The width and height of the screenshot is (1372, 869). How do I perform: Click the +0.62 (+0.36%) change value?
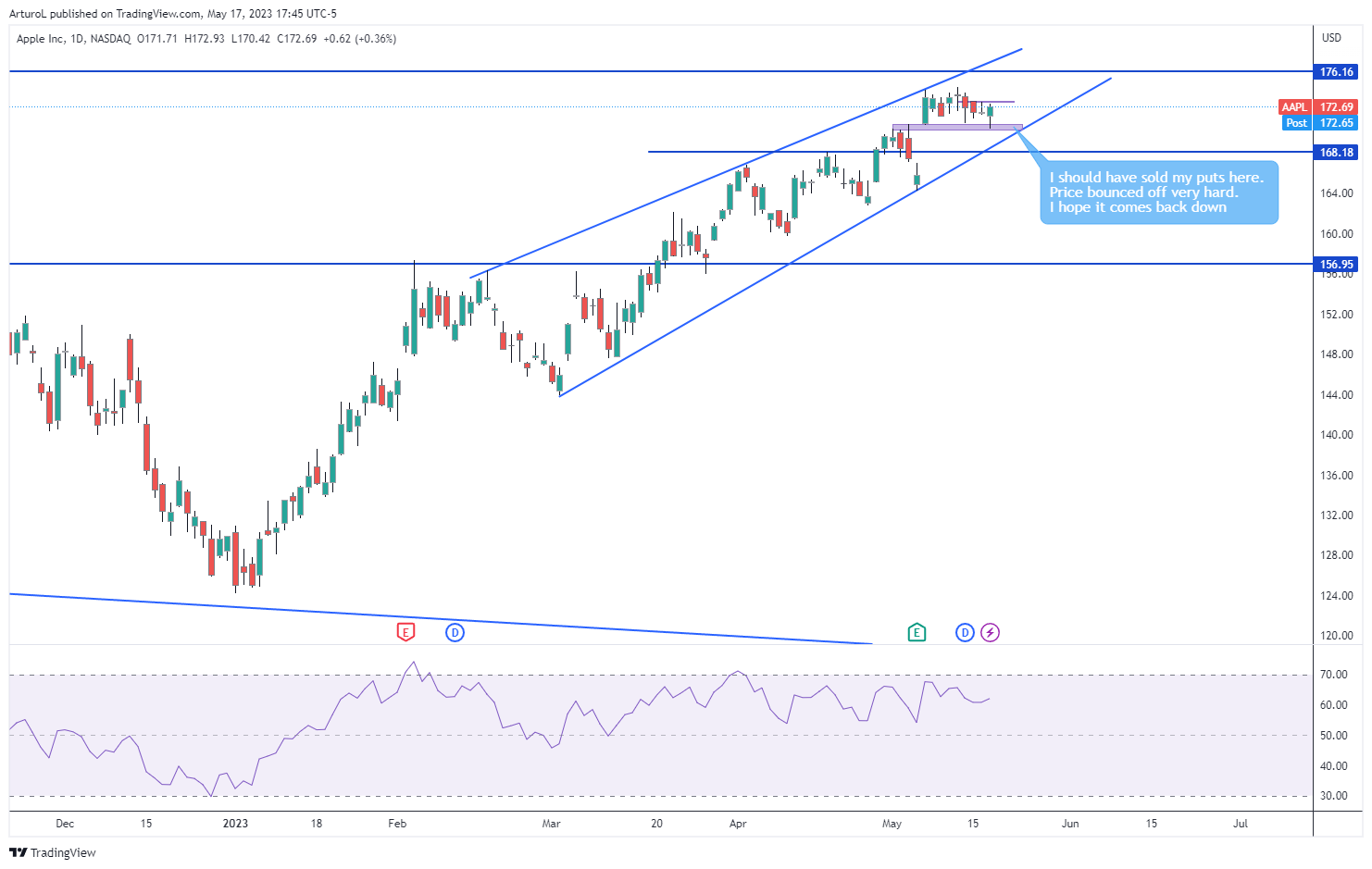(x=359, y=39)
